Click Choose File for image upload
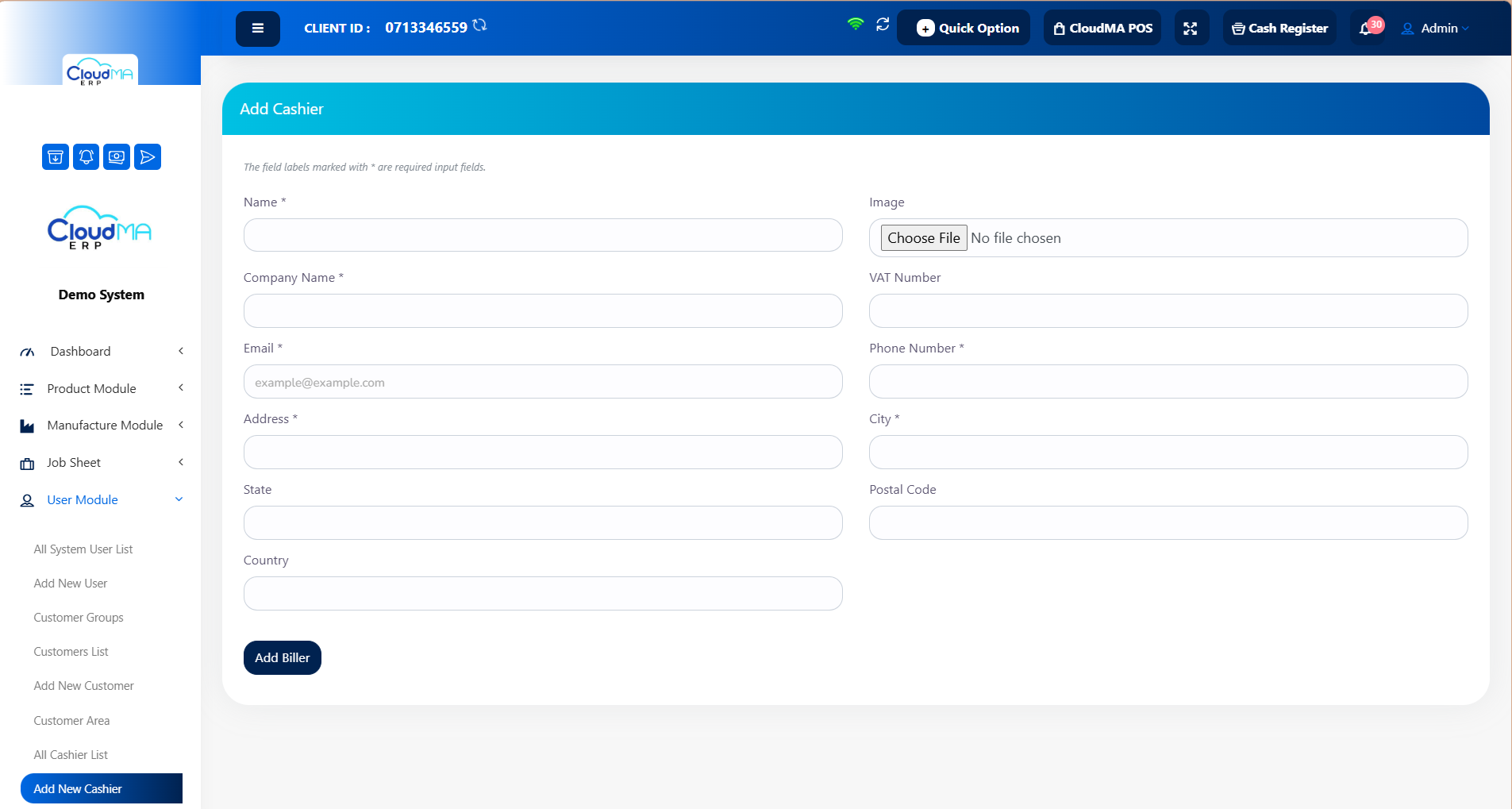 (x=924, y=238)
